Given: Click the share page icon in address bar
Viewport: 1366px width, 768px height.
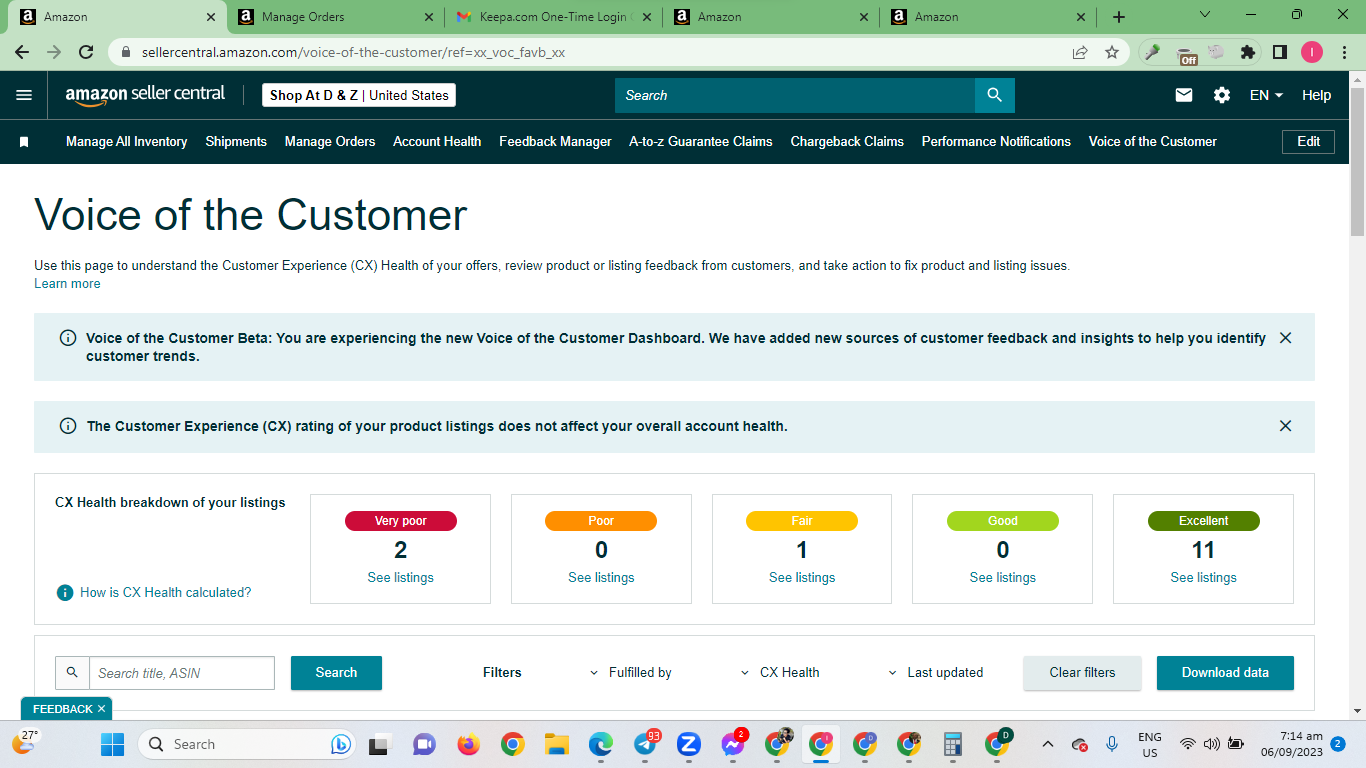Looking at the screenshot, I should [x=1080, y=52].
